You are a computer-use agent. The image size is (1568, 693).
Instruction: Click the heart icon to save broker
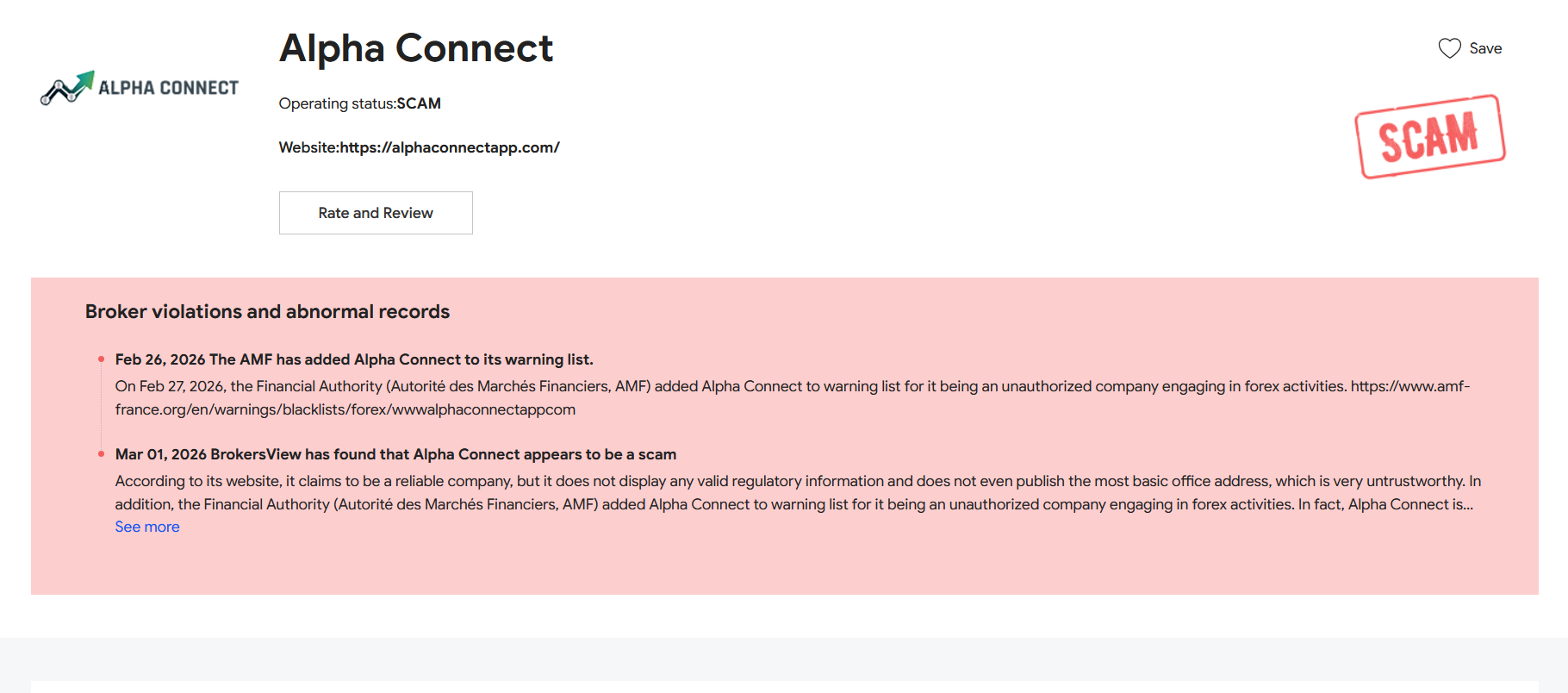(1449, 48)
